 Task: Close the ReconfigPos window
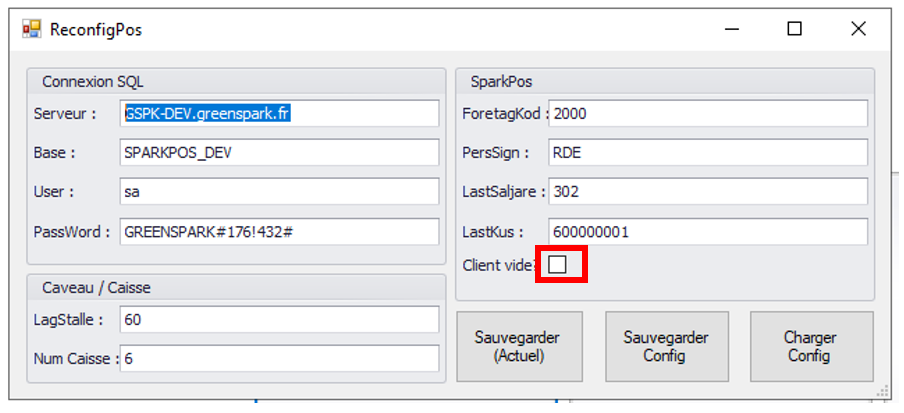click(x=858, y=29)
